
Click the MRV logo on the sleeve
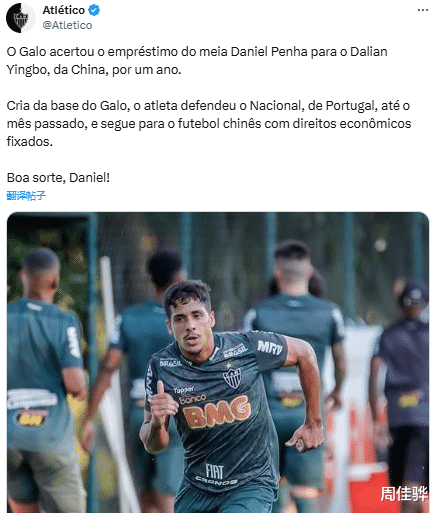270,347
